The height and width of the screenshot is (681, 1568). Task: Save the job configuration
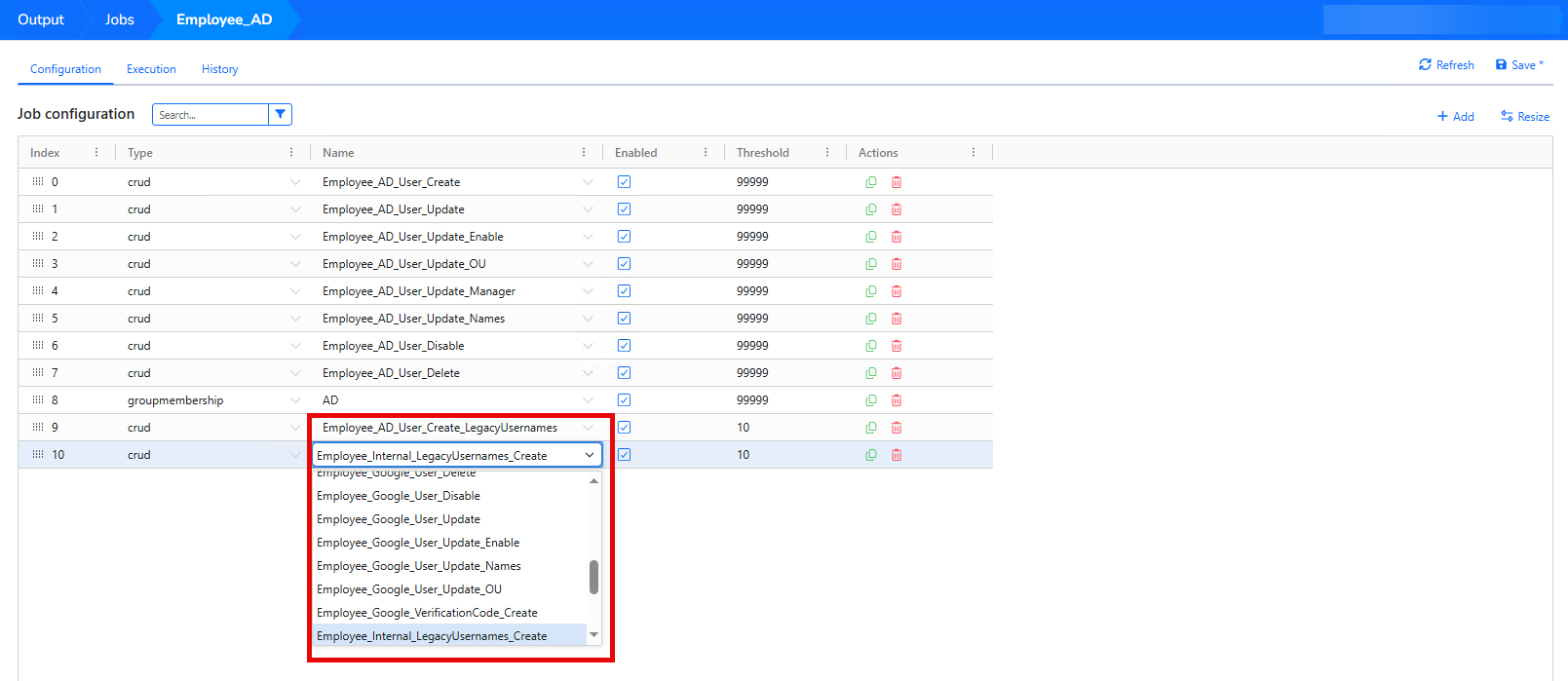(x=1519, y=65)
